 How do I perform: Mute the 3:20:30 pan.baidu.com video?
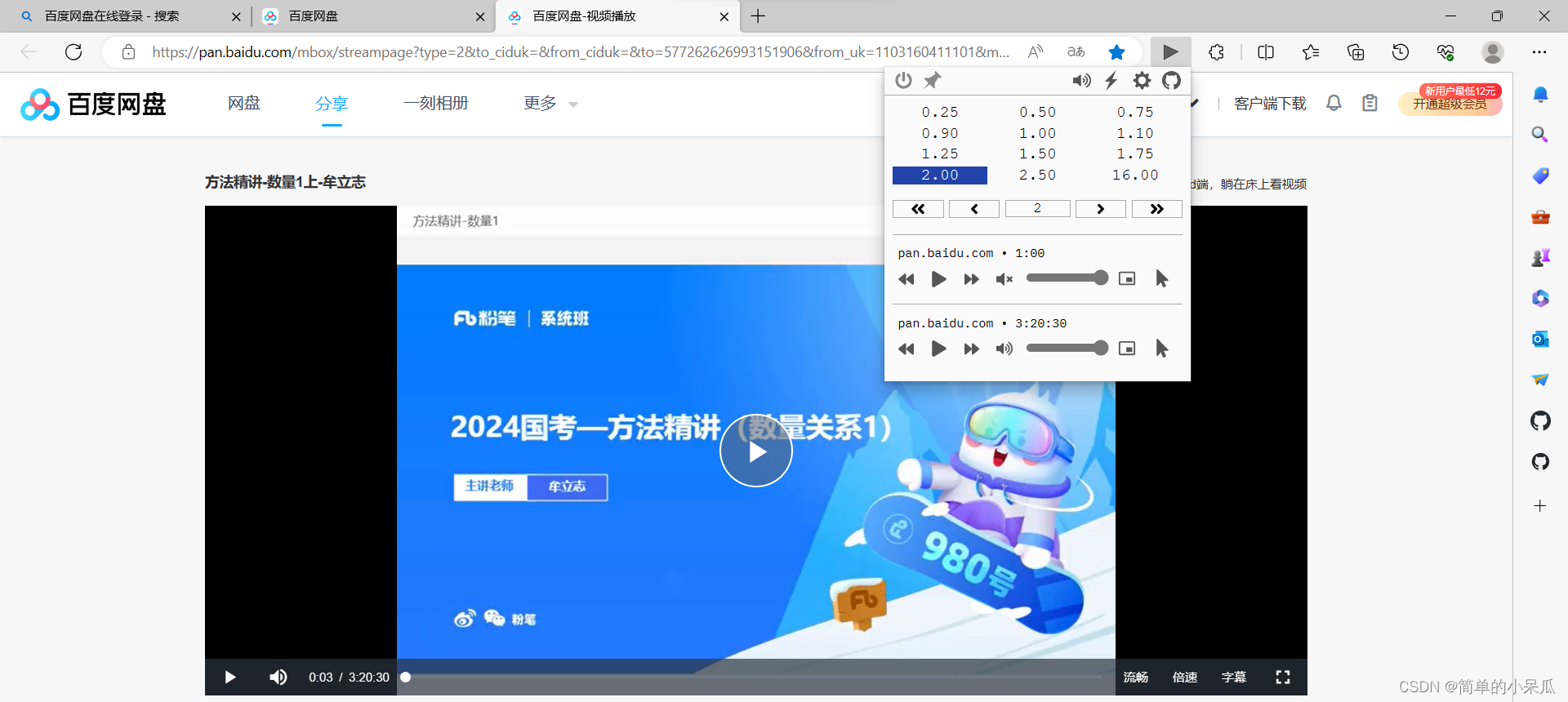pos(1004,349)
